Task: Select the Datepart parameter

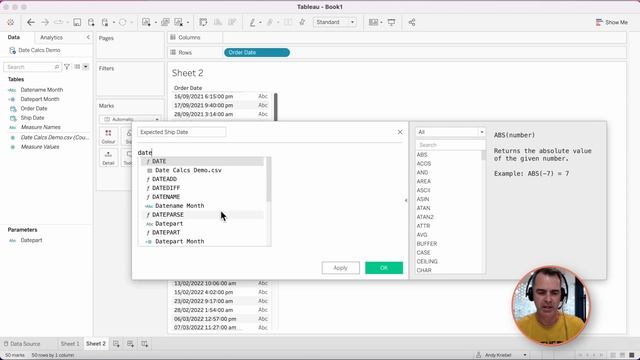Action: coord(31,240)
